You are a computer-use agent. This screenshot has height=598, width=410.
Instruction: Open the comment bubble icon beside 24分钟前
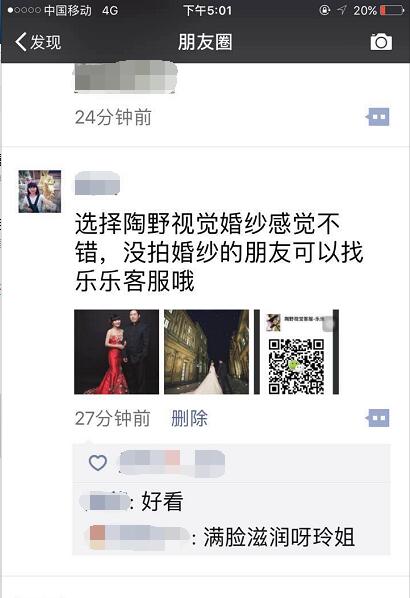point(377,117)
